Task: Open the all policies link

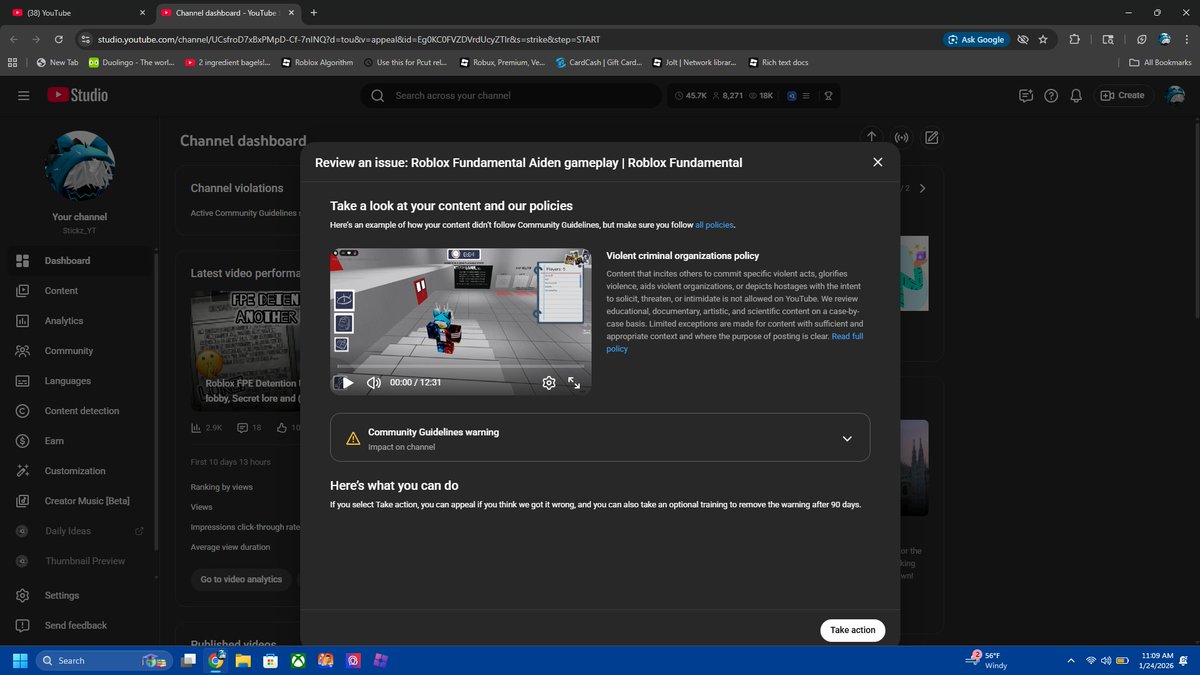Action: point(714,225)
